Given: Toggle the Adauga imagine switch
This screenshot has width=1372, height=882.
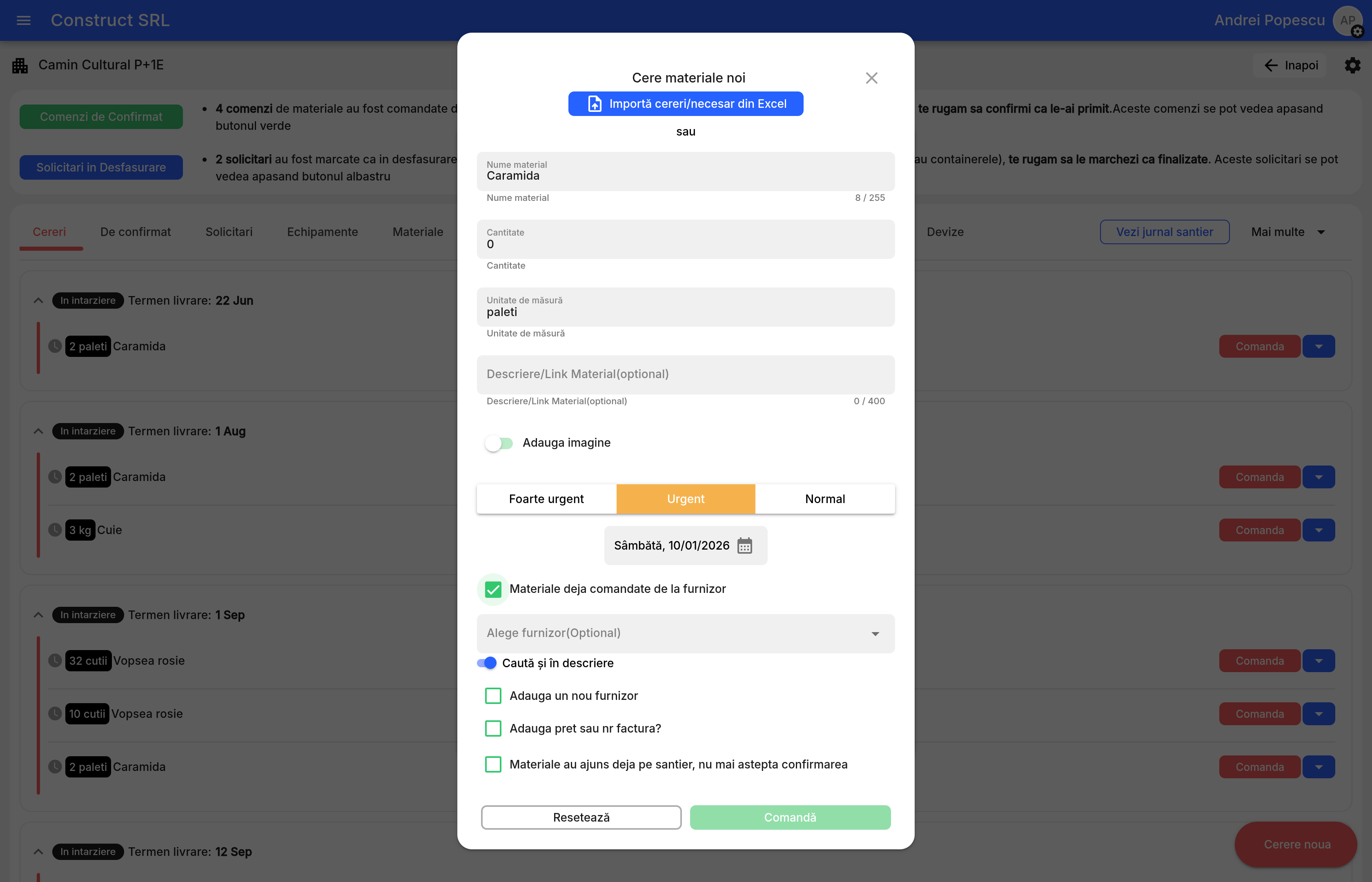Looking at the screenshot, I should [x=499, y=443].
